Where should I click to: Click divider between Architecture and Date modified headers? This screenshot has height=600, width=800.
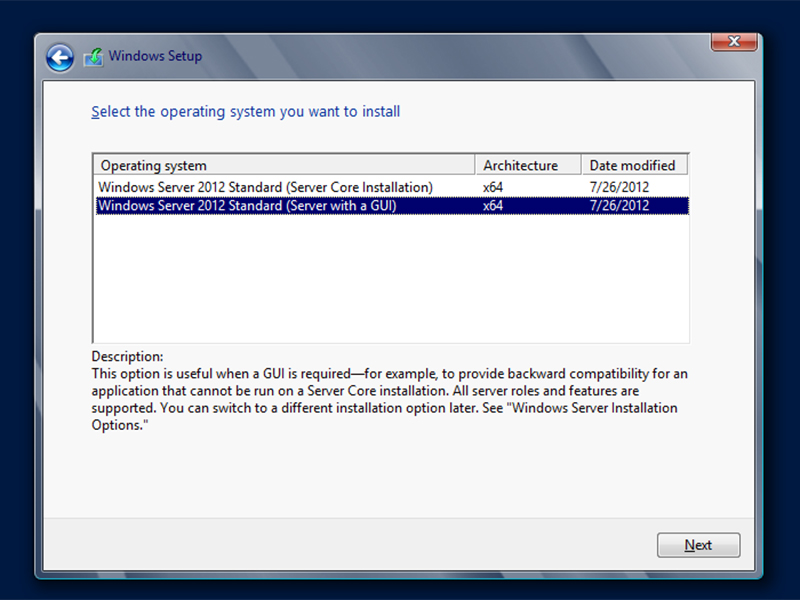tap(582, 165)
